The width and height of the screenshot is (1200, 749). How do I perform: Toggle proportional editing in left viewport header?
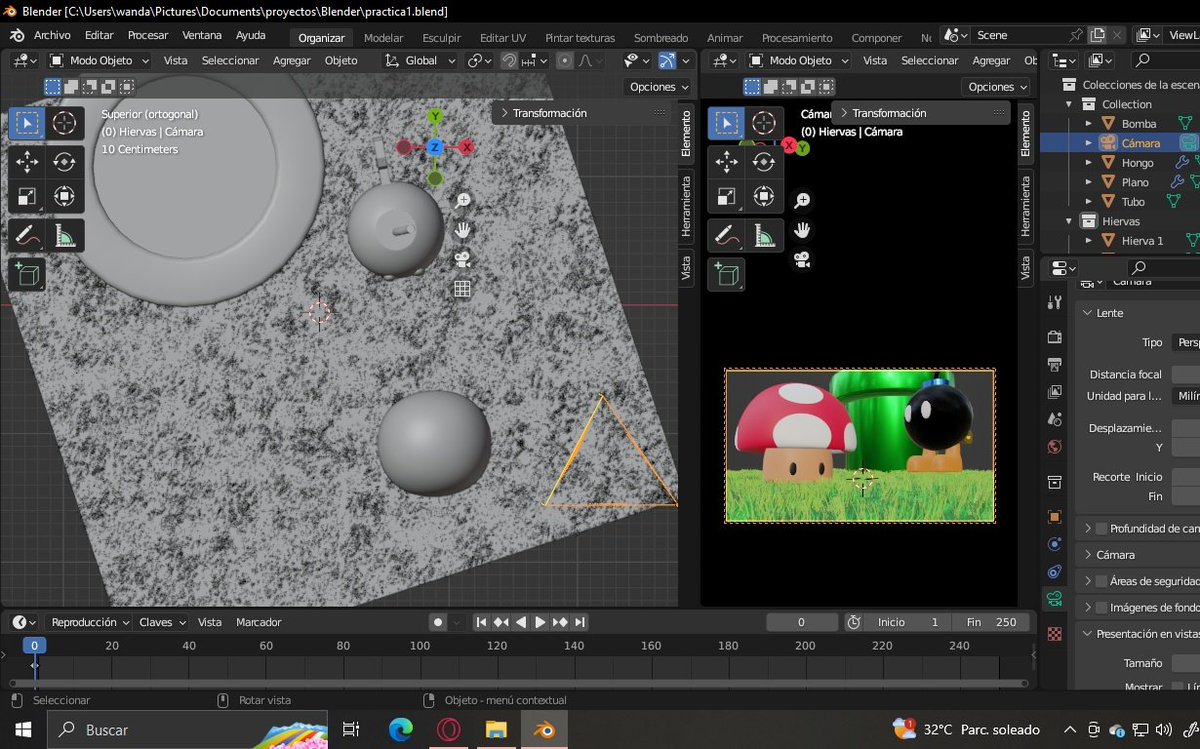coord(565,61)
